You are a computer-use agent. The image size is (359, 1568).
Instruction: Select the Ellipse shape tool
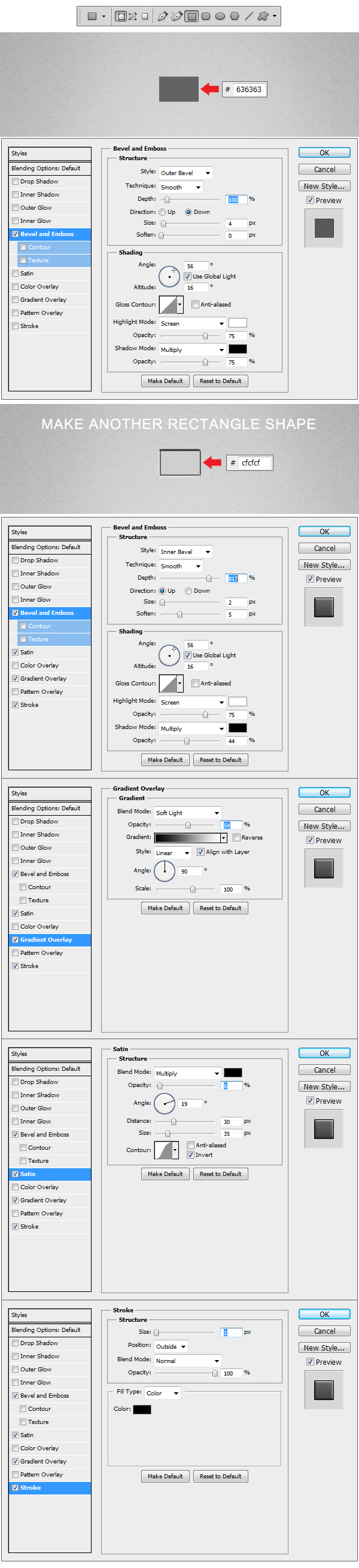click(x=220, y=17)
